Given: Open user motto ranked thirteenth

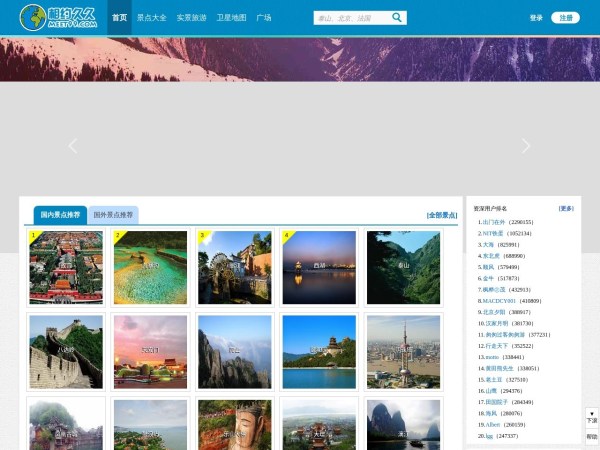Looking at the screenshot, I should tap(492, 357).
